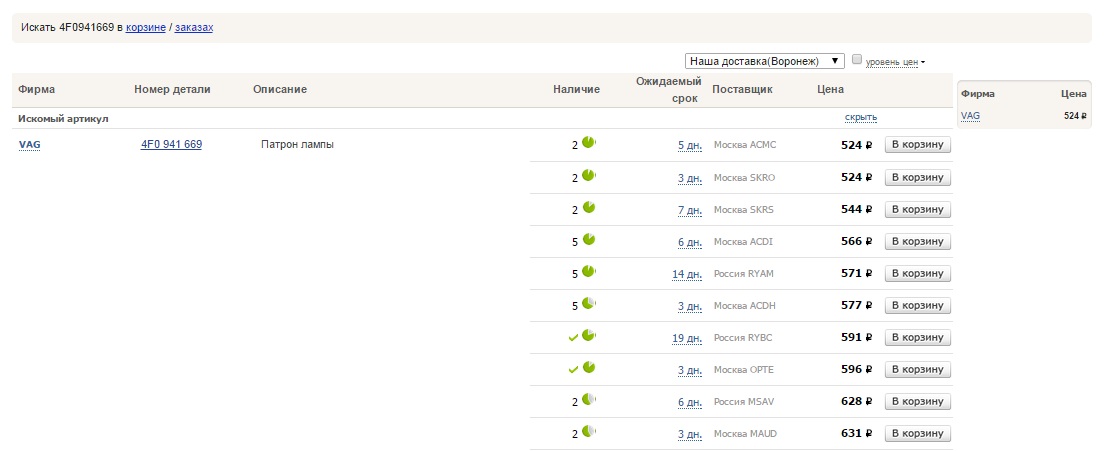Viewport: 1104px width, 451px height.
Task: Click the 3 дн. delivery term for MAUD
Action: [690, 434]
